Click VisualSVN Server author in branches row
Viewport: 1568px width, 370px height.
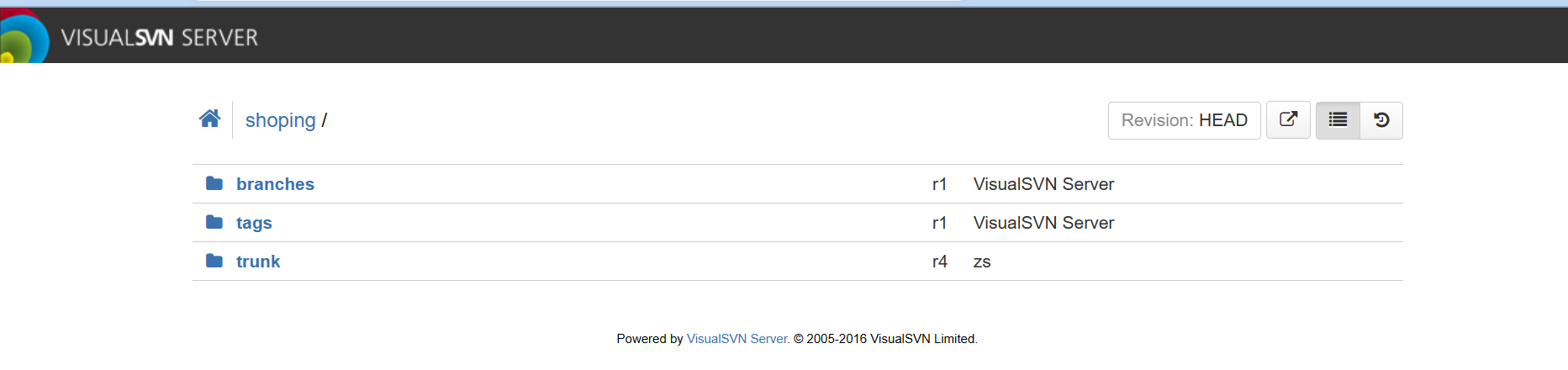click(x=1043, y=184)
